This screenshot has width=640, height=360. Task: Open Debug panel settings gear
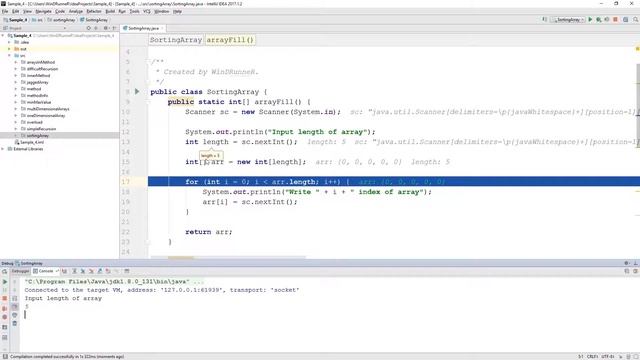pos(627,263)
